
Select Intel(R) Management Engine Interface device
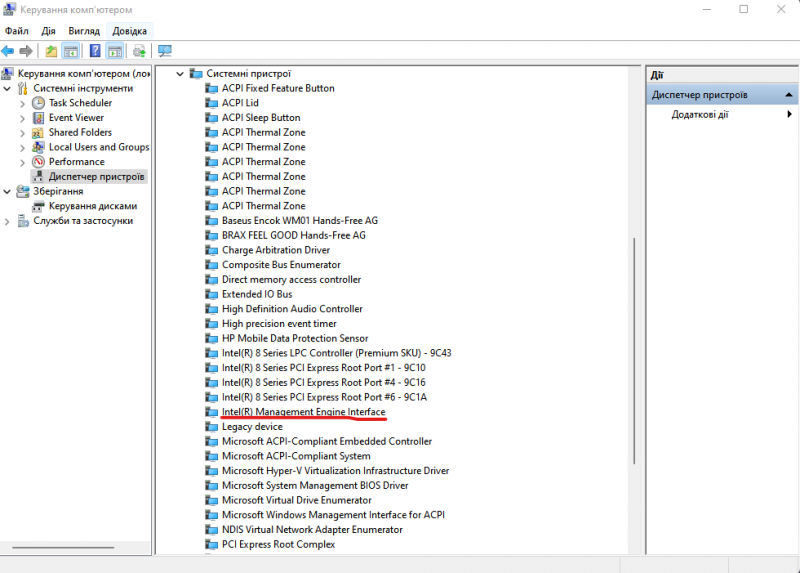tap(303, 412)
